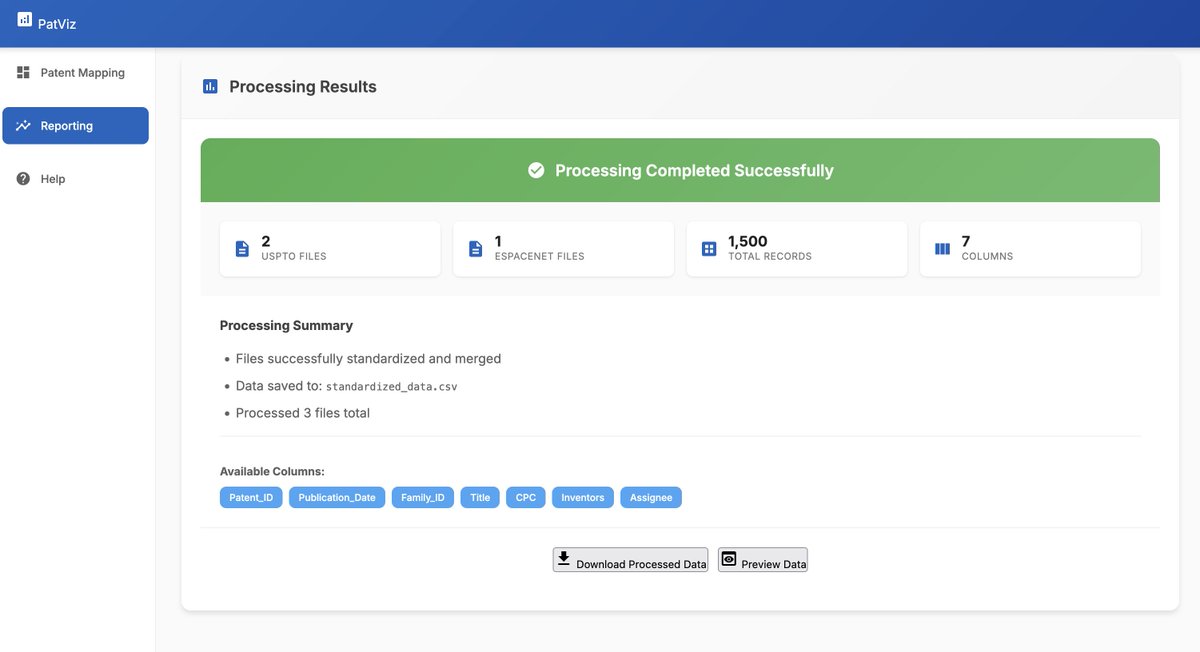Click the Patent Mapping grid icon
The height and width of the screenshot is (652, 1200).
[x=23, y=72]
